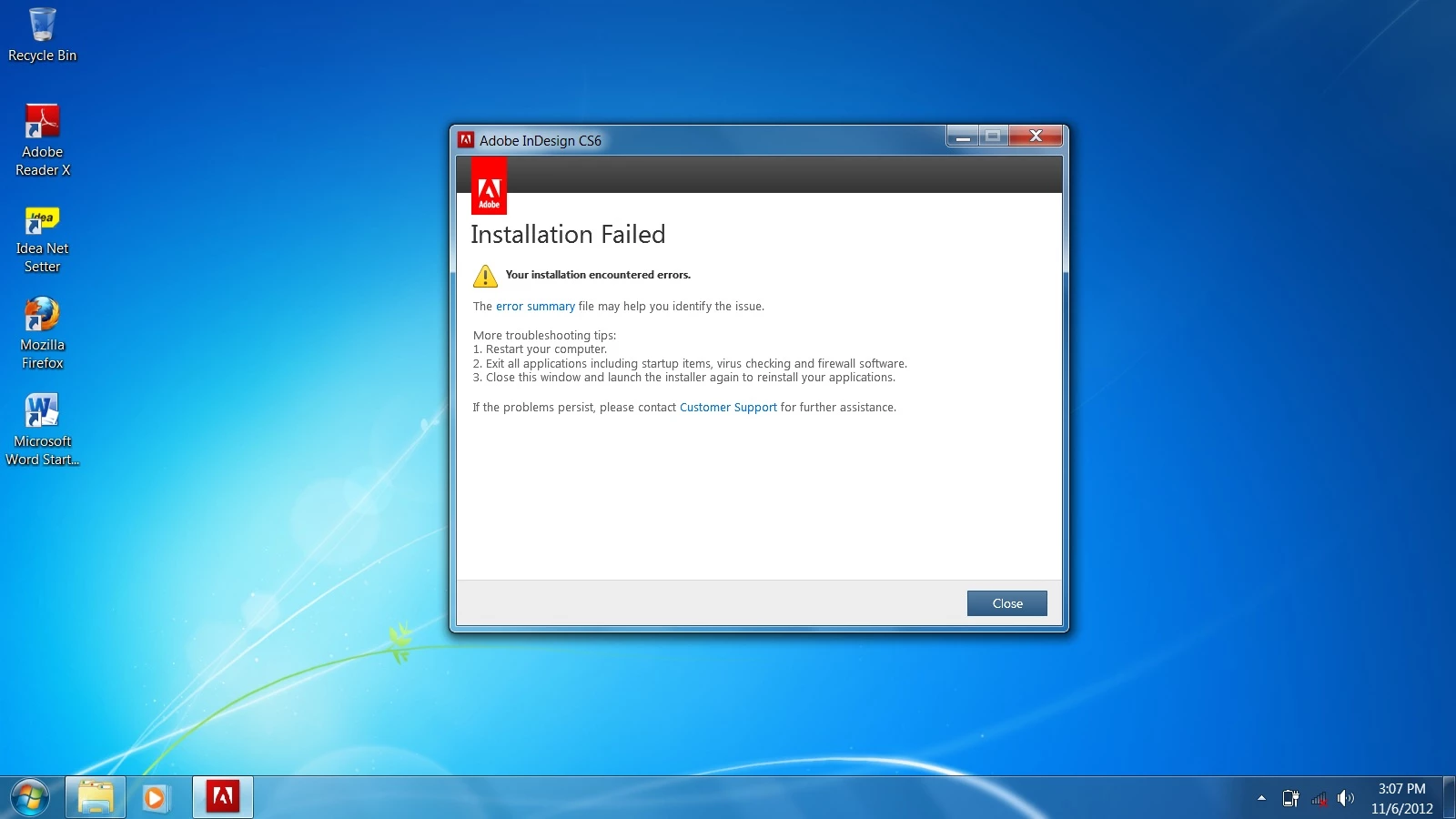Open the network signal tray icon
The image size is (1456, 819).
point(1319,799)
